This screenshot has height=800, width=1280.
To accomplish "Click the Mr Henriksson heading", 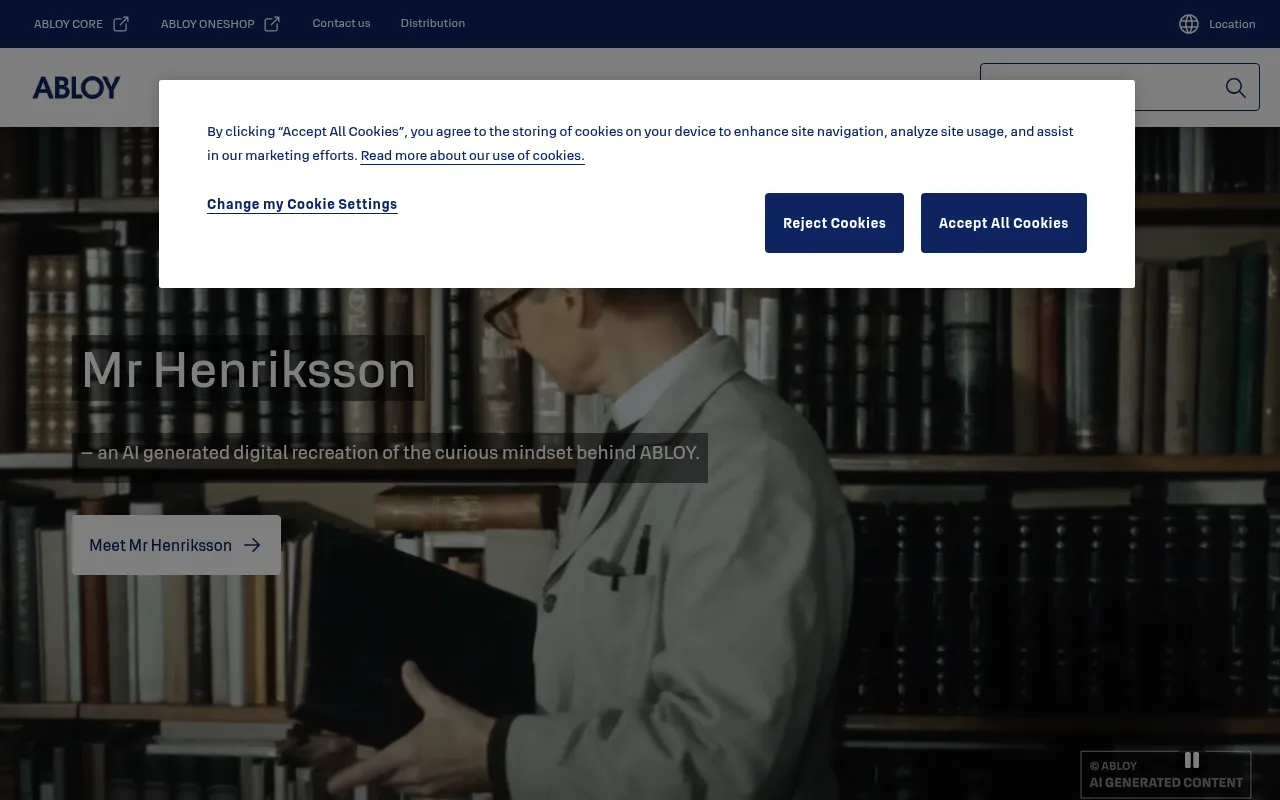I will point(248,368).
